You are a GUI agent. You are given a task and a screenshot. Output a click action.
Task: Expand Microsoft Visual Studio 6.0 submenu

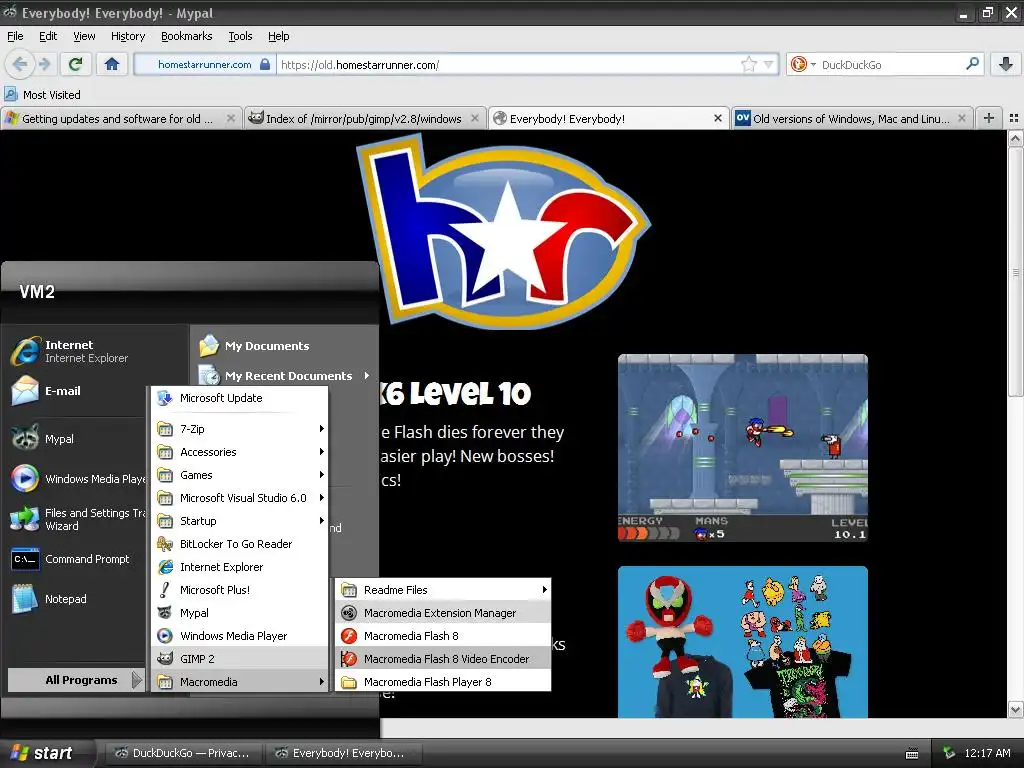[240, 498]
